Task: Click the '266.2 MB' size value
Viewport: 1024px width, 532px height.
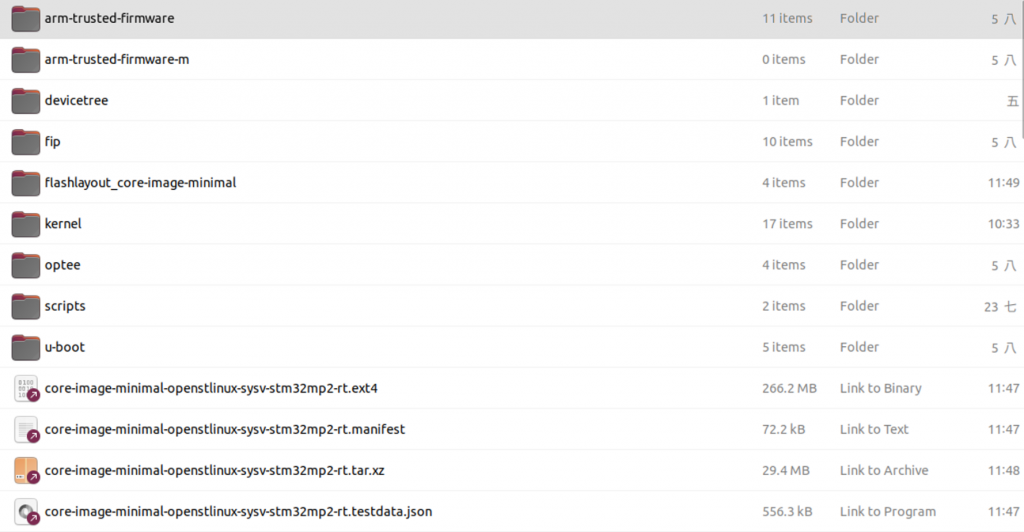Action: click(789, 388)
